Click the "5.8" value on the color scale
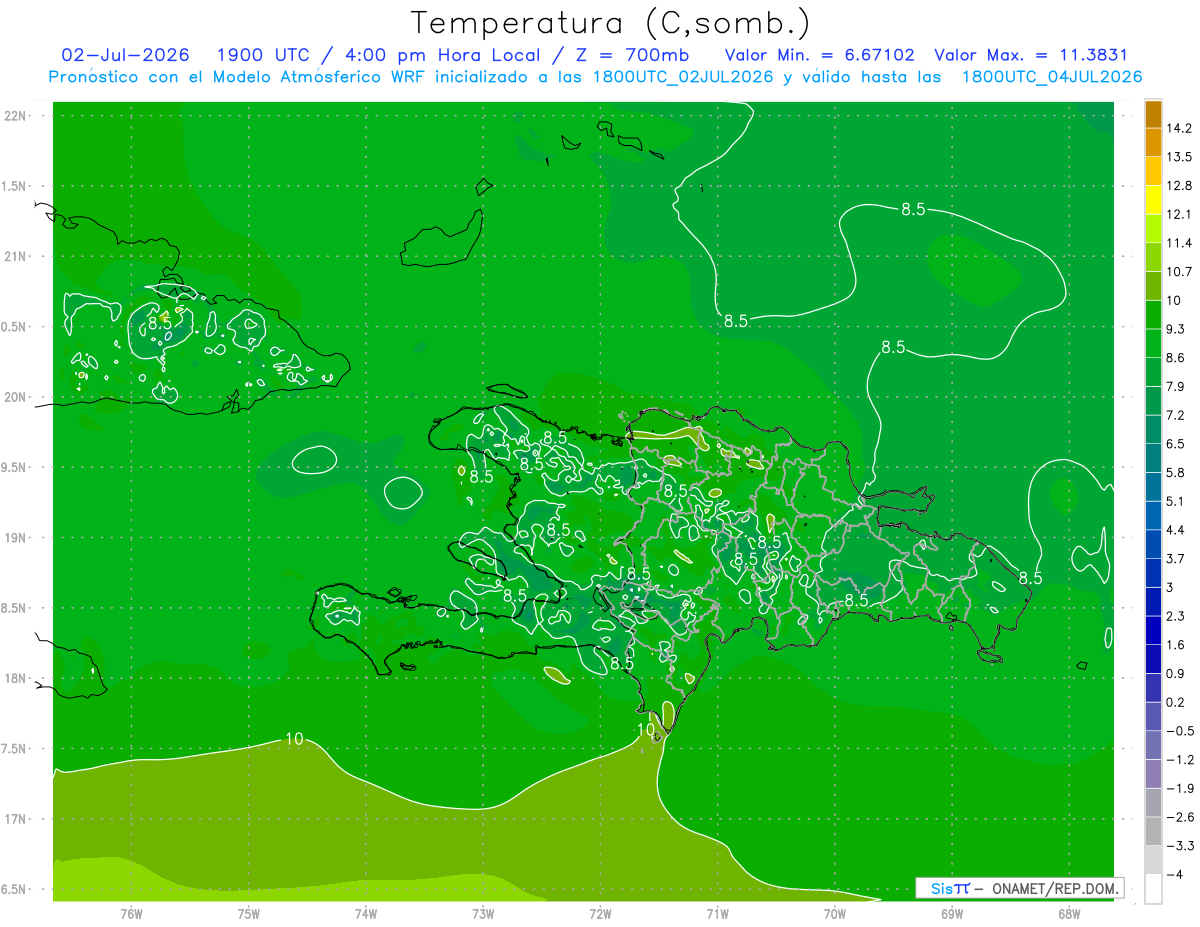Screen dimensions: 1200x927 click(1175, 472)
